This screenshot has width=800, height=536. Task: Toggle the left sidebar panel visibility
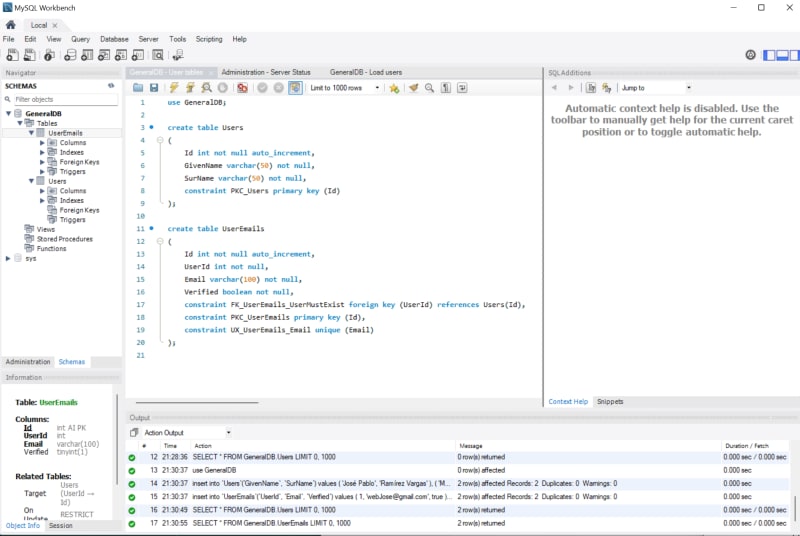pos(769,55)
